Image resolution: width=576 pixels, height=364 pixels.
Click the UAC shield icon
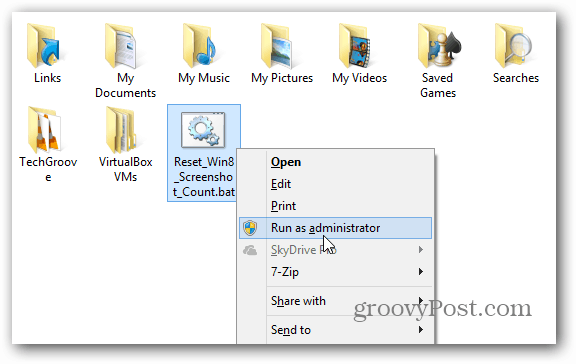tap(250, 228)
